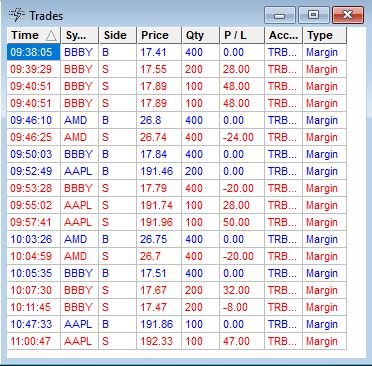Select the 09:39:29 time cell
372x366 pixels.
tap(34, 69)
